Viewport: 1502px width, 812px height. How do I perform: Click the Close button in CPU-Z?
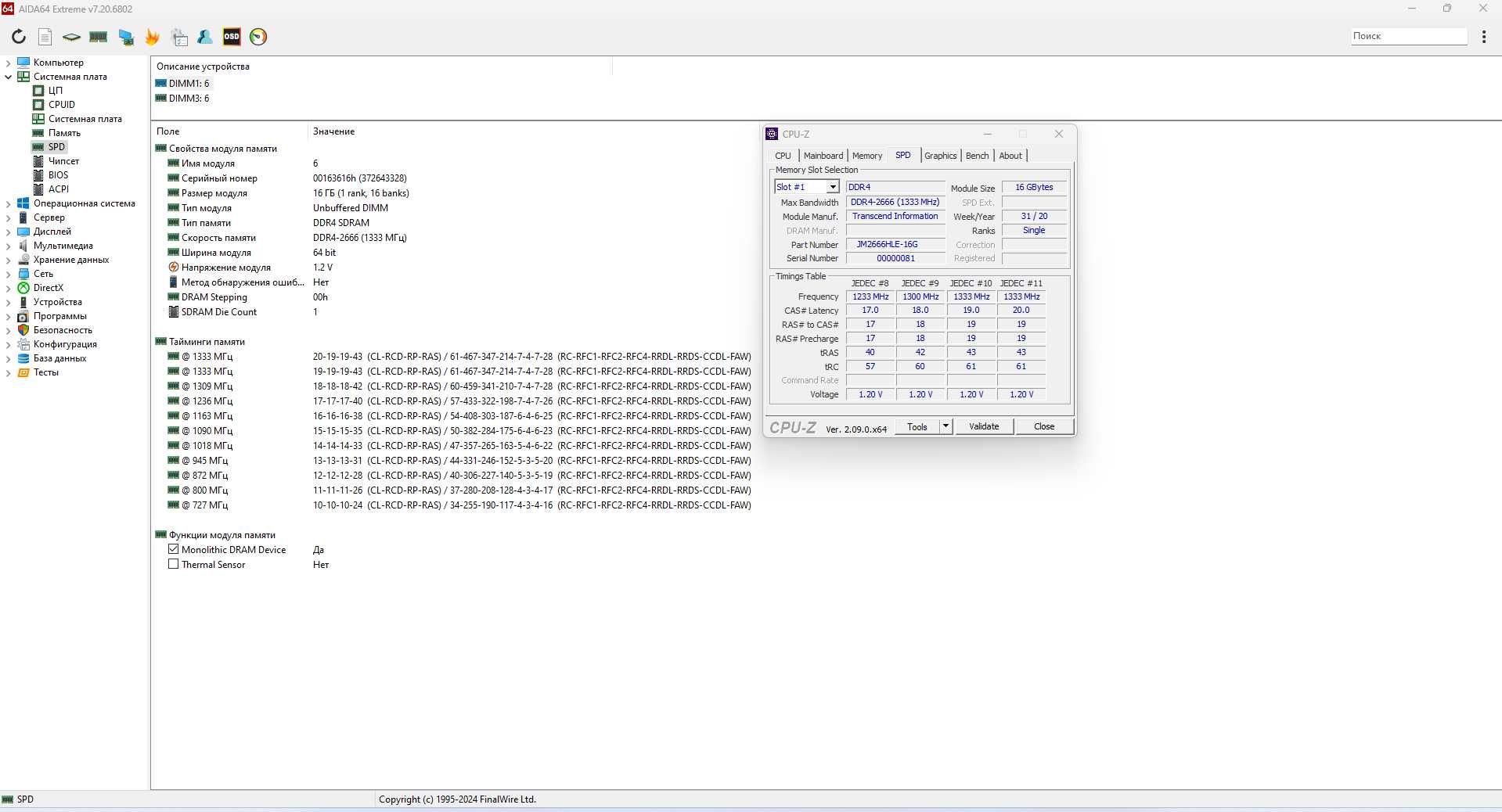tap(1044, 426)
